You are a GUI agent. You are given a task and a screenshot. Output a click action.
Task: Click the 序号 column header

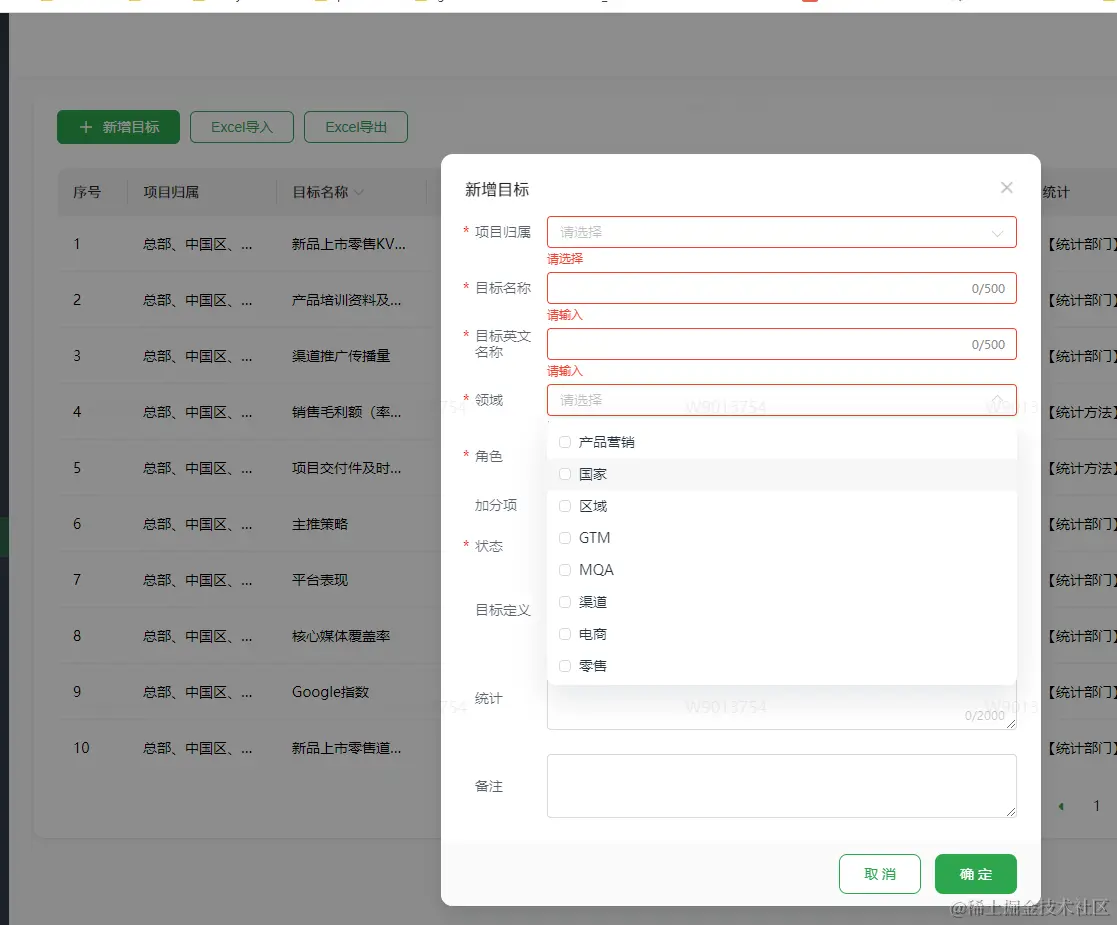(x=87, y=192)
